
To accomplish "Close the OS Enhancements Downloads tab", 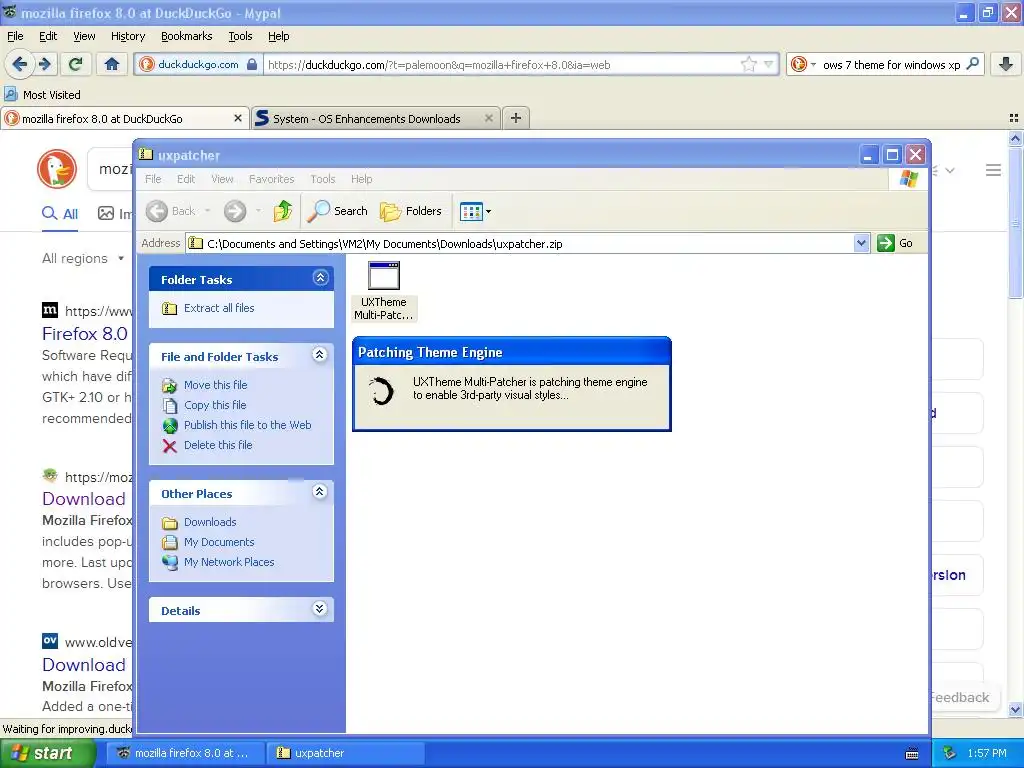I will click(x=488, y=118).
